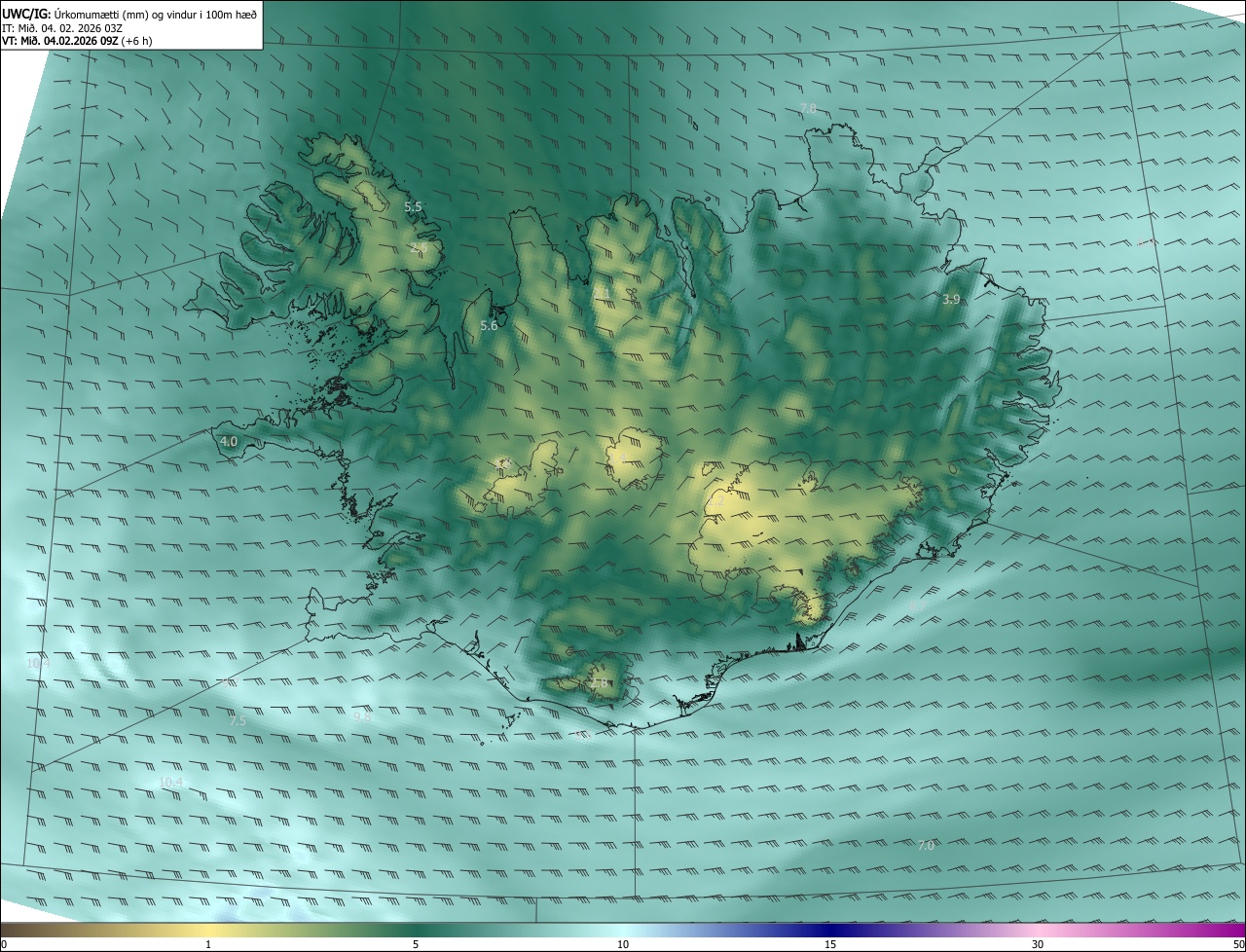Click the valid time "VT: Mið. 04.02.2026 09Z (+6 h)"

point(76,41)
